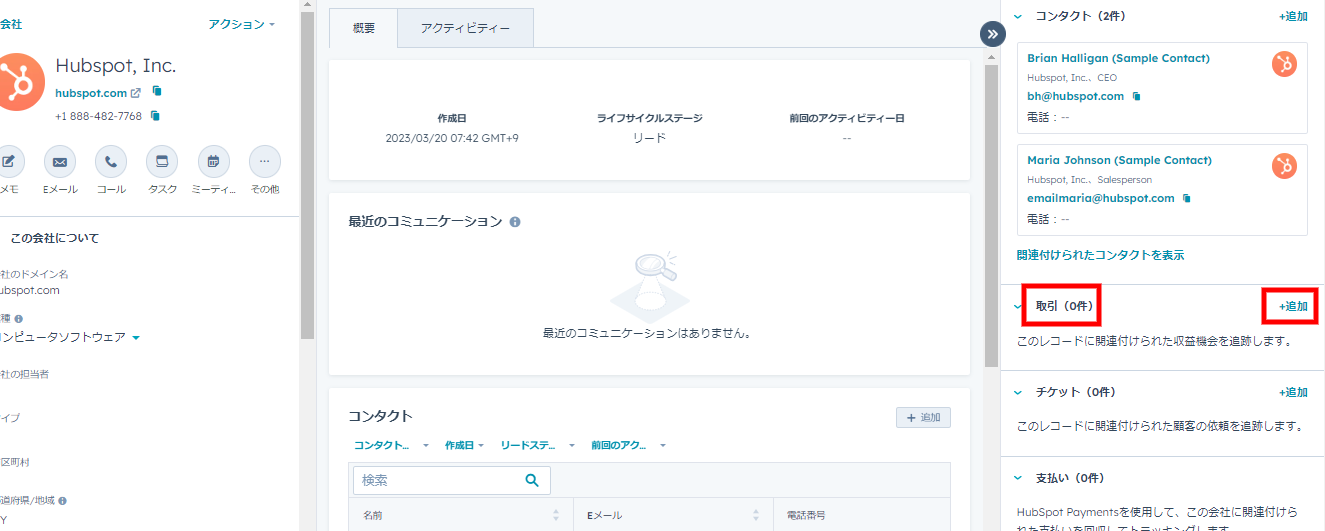Select the 概要 tab
The image size is (1325, 531).
tap(363, 28)
